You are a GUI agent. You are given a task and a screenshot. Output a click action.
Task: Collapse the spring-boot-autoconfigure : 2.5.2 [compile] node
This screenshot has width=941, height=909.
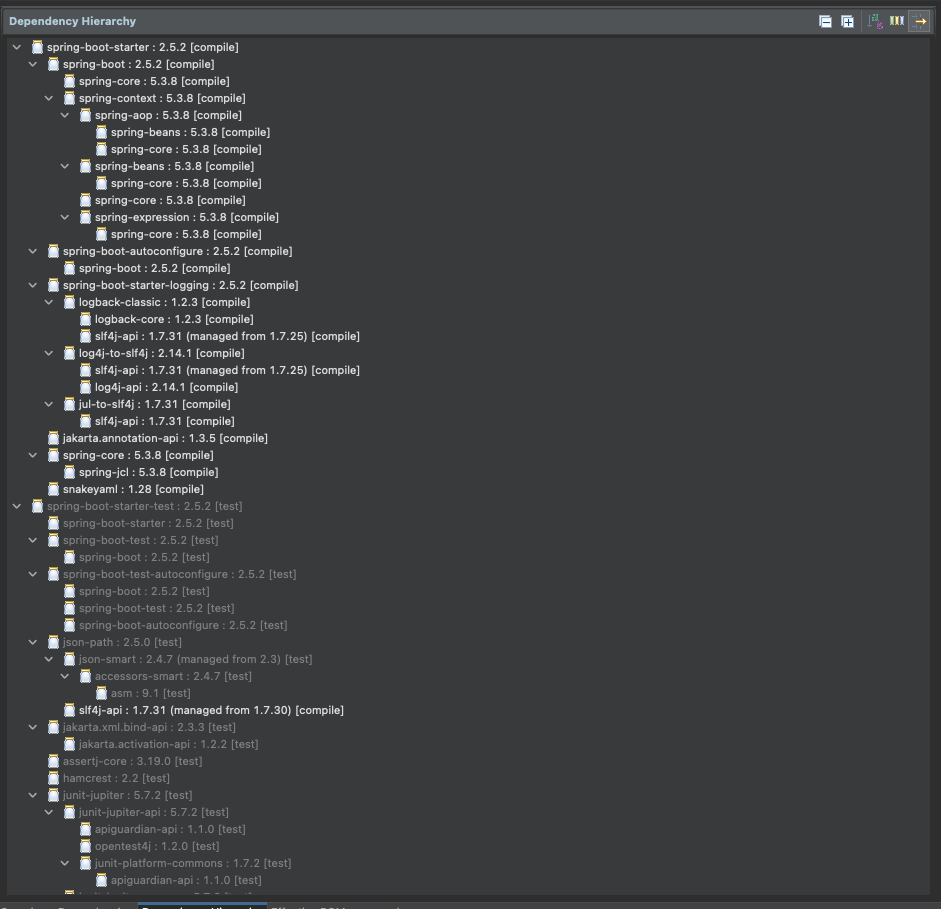coord(33,251)
